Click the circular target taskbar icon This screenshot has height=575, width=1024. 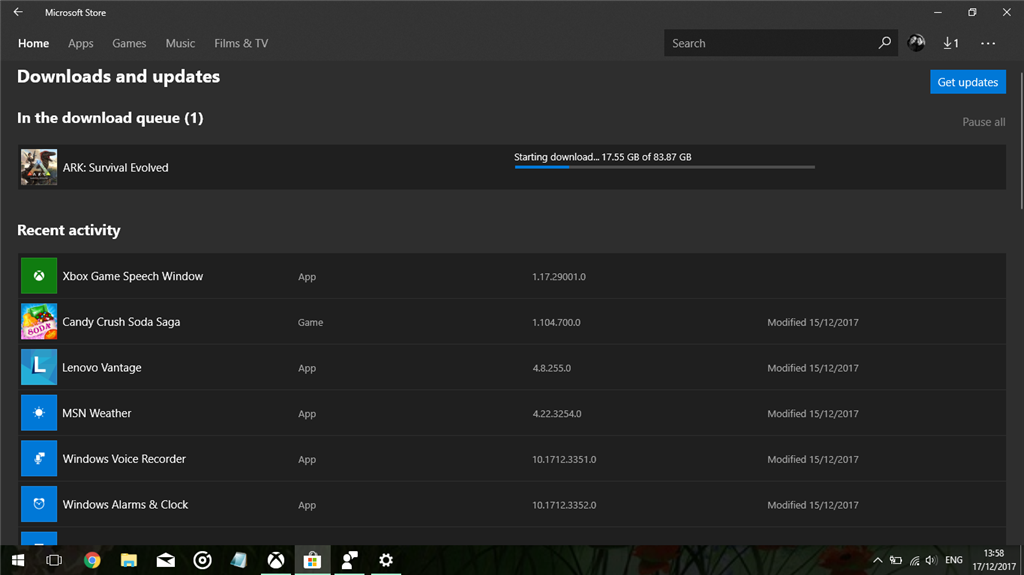coord(202,561)
